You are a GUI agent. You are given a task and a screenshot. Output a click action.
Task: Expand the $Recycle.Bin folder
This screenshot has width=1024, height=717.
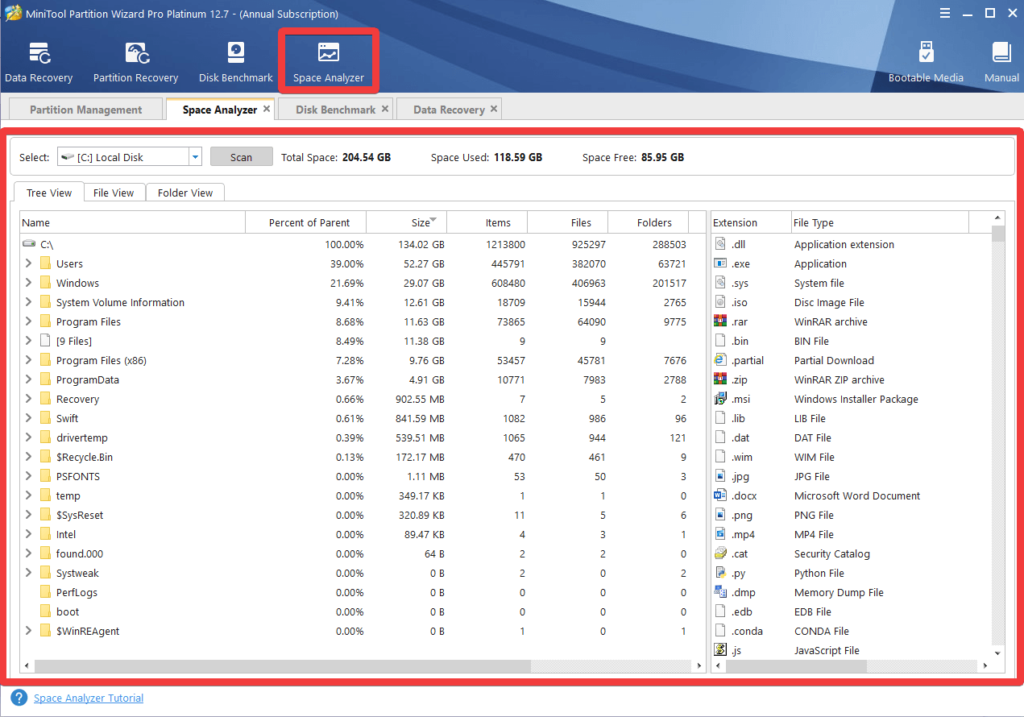point(28,456)
